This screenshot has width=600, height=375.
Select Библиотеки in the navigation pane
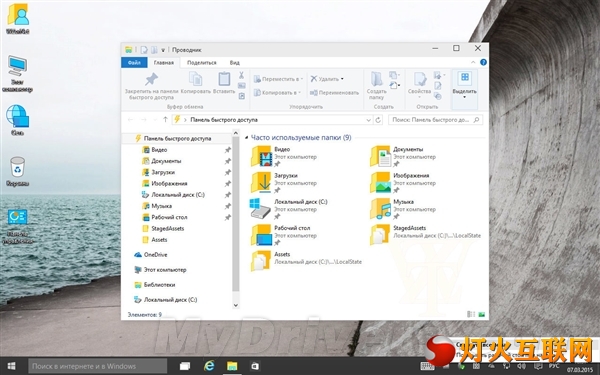pyautogui.click(x=159, y=285)
